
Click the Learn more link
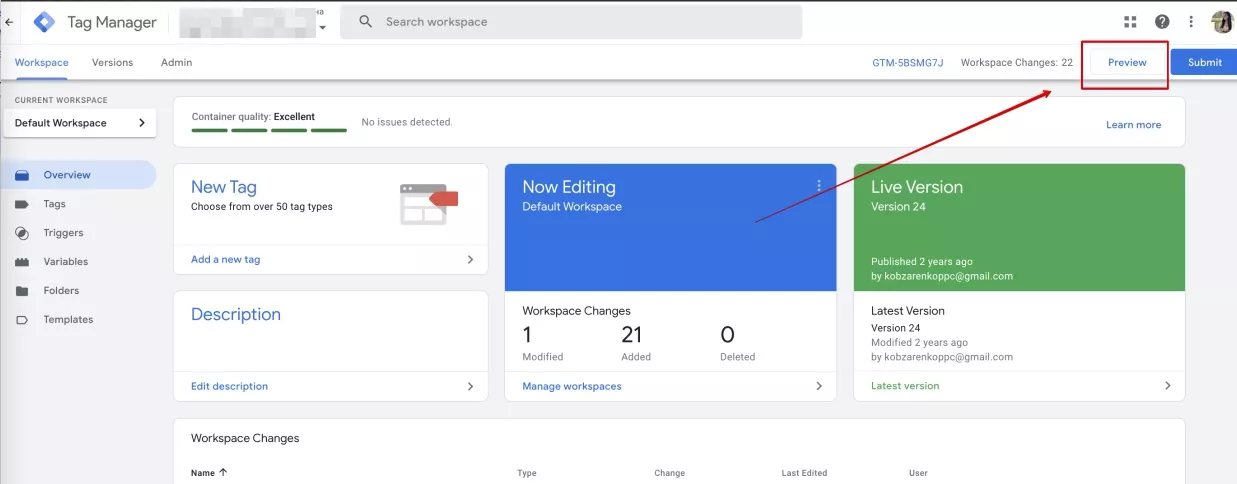[1133, 125]
